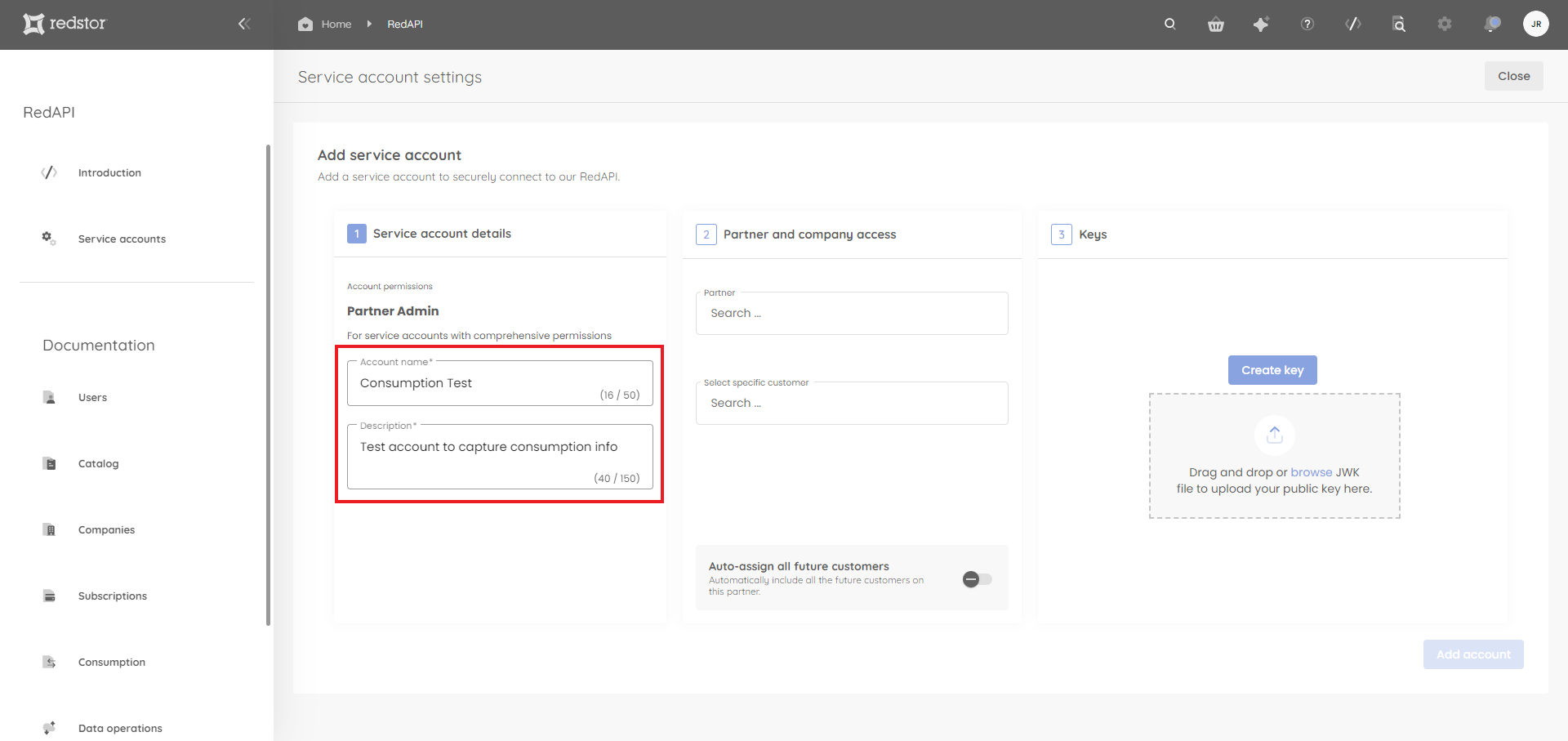
Task: Click the Partner Admin permission text
Action: click(x=393, y=311)
